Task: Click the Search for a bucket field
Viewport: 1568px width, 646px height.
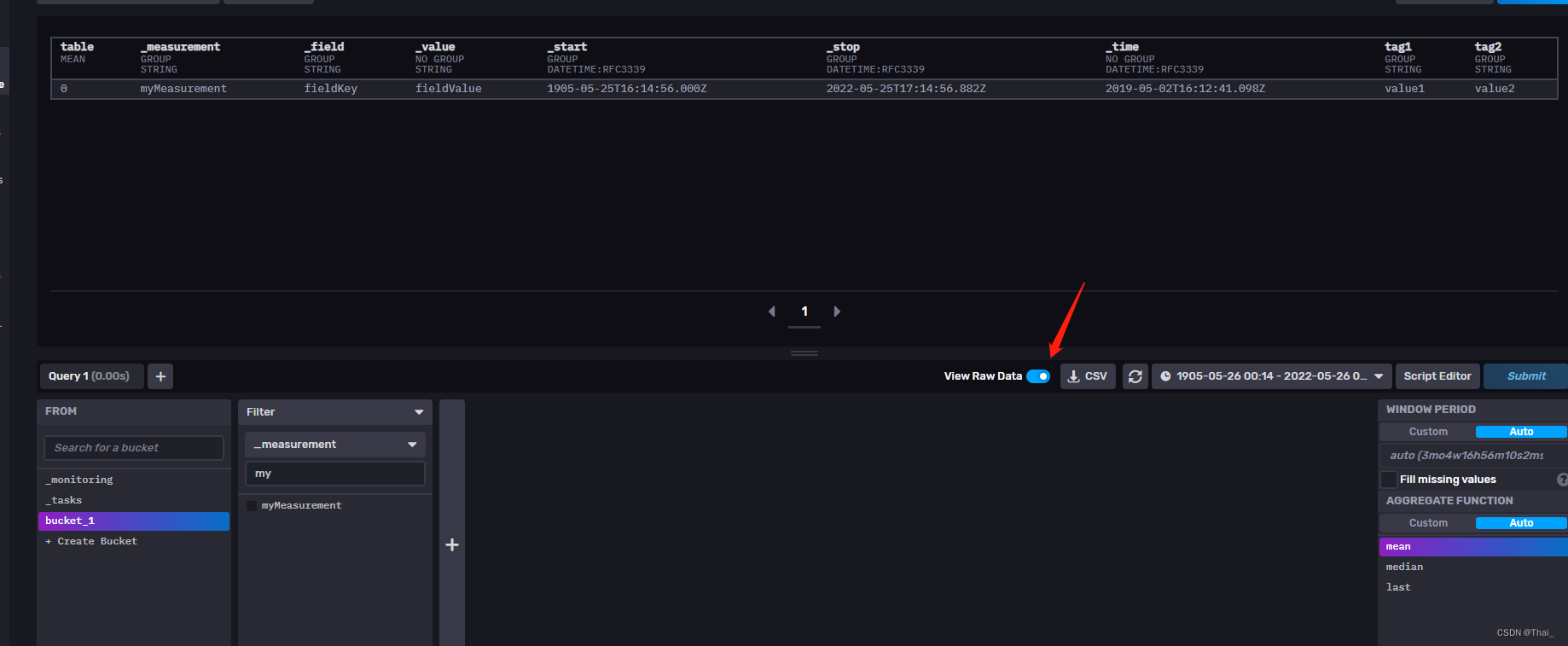Action: coord(134,448)
